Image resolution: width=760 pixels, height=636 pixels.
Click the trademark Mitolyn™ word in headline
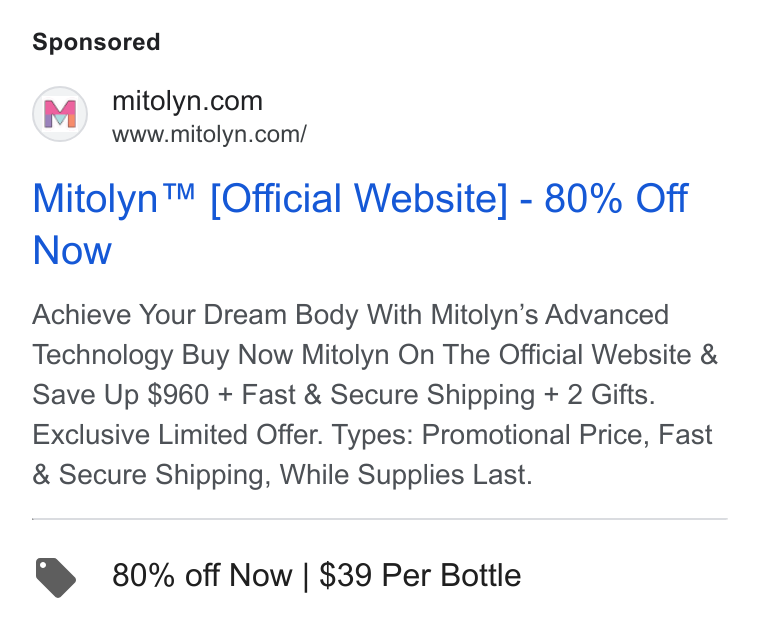(x=113, y=198)
